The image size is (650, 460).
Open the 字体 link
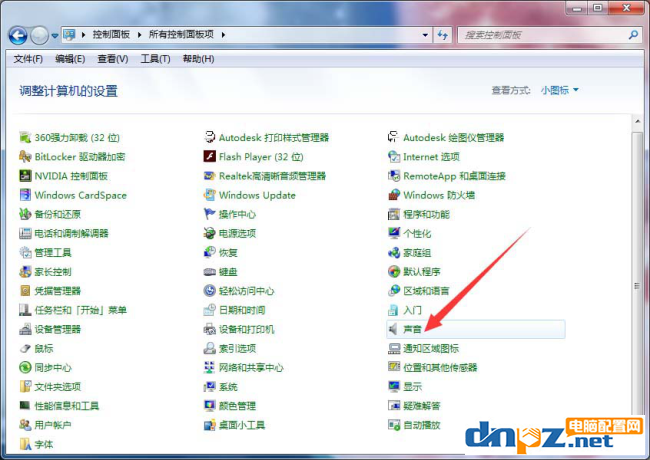pyautogui.click(x=44, y=444)
